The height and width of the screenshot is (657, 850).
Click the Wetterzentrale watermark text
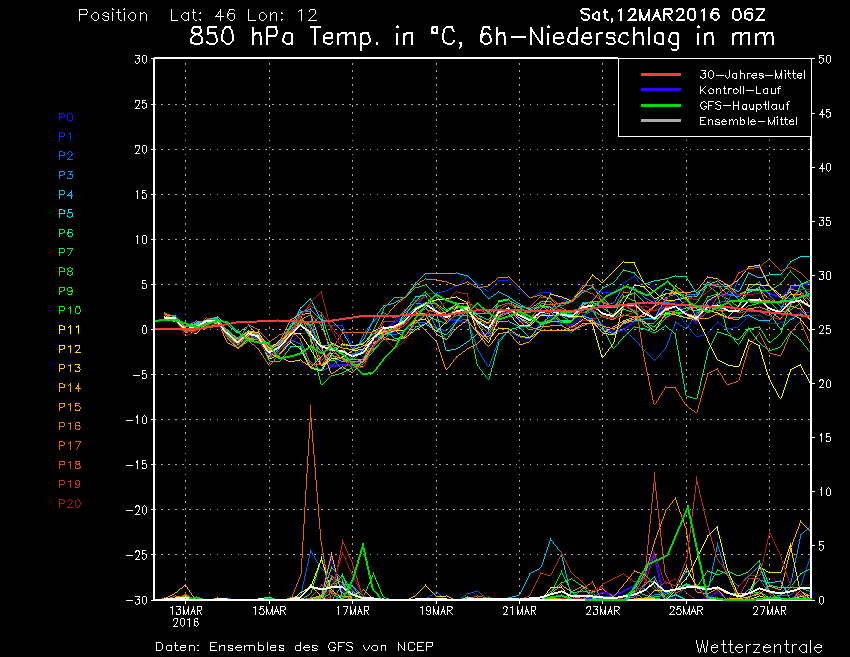pyautogui.click(x=759, y=646)
